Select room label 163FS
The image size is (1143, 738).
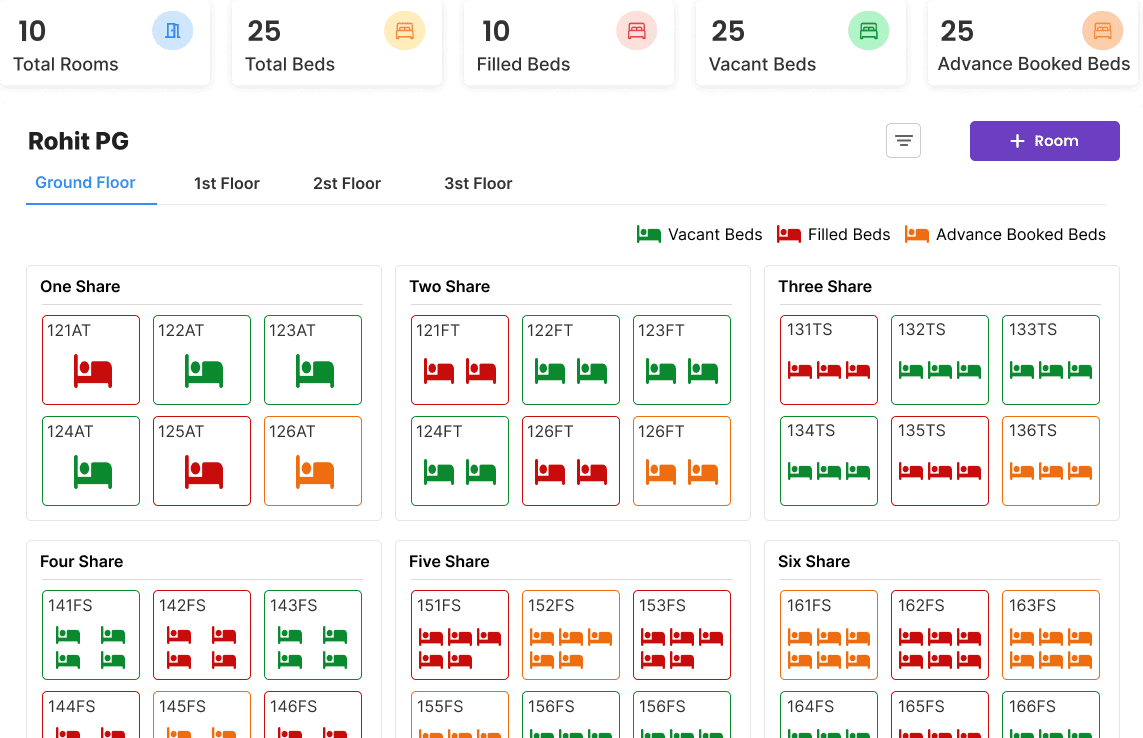pyautogui.click(x=1032, y=605)
